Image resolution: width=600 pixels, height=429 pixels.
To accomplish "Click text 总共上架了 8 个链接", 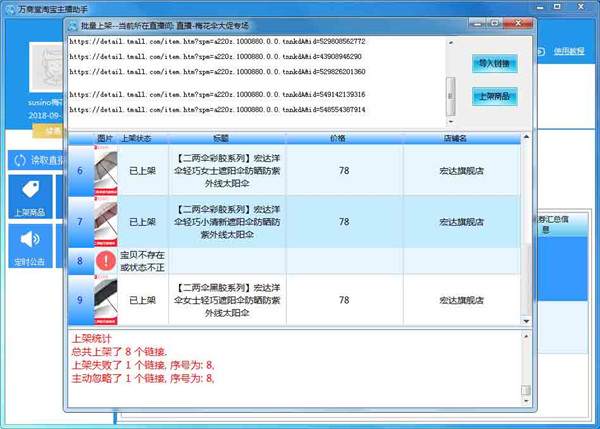I will coord(119,352).
